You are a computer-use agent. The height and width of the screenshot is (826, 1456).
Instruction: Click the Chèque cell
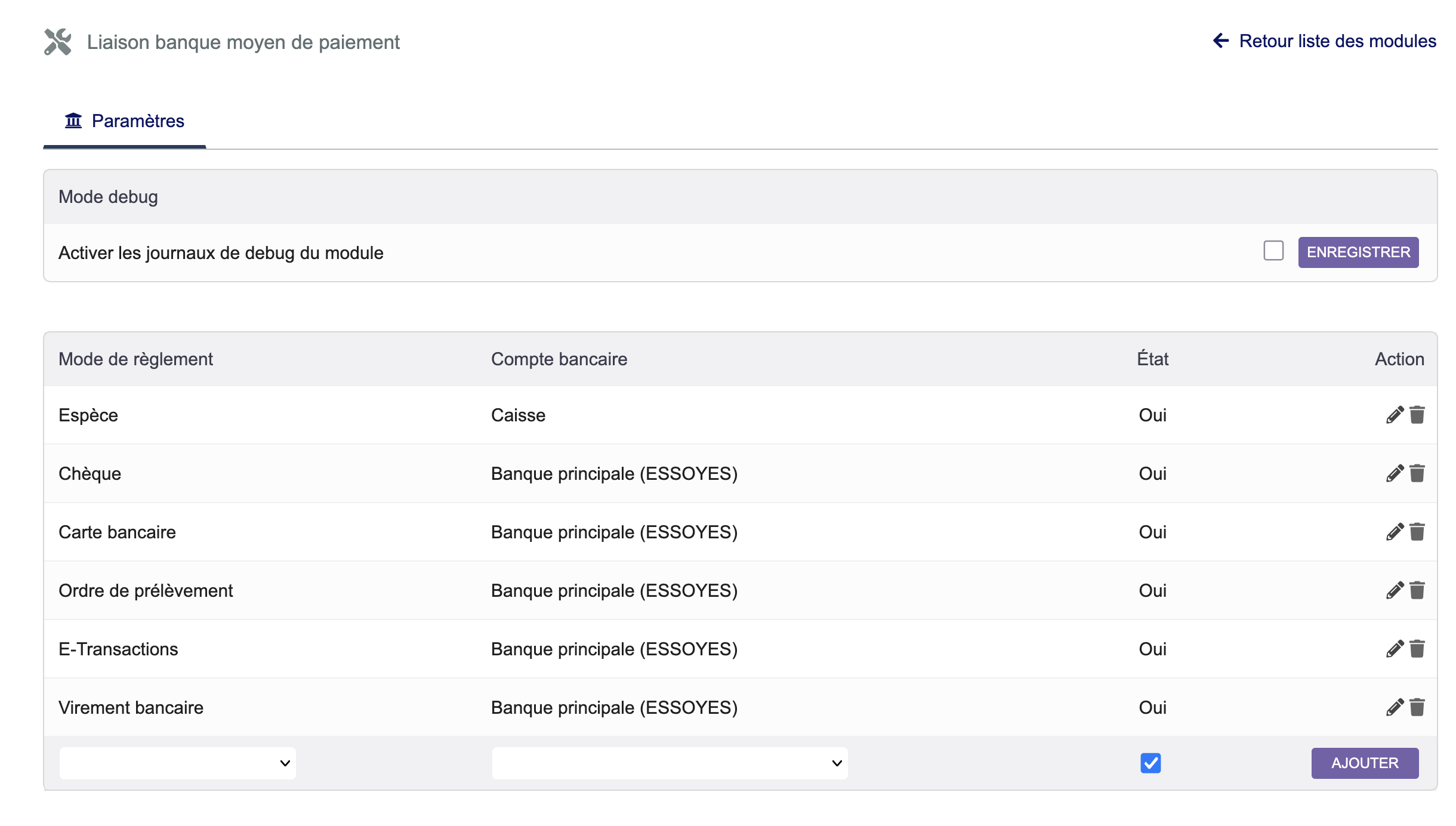click(90, 474)
